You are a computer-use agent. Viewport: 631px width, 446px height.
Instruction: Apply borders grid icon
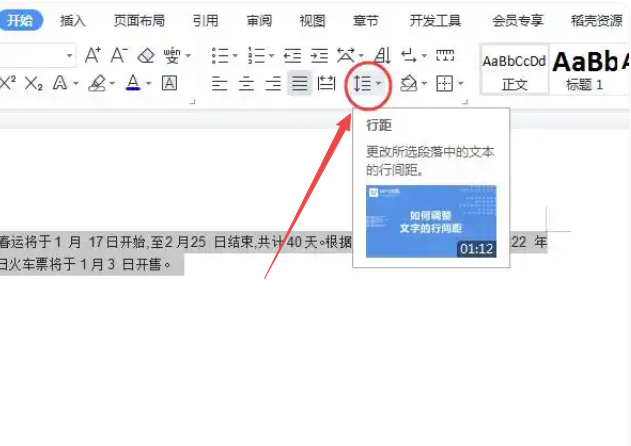click(x=445, y=83)
